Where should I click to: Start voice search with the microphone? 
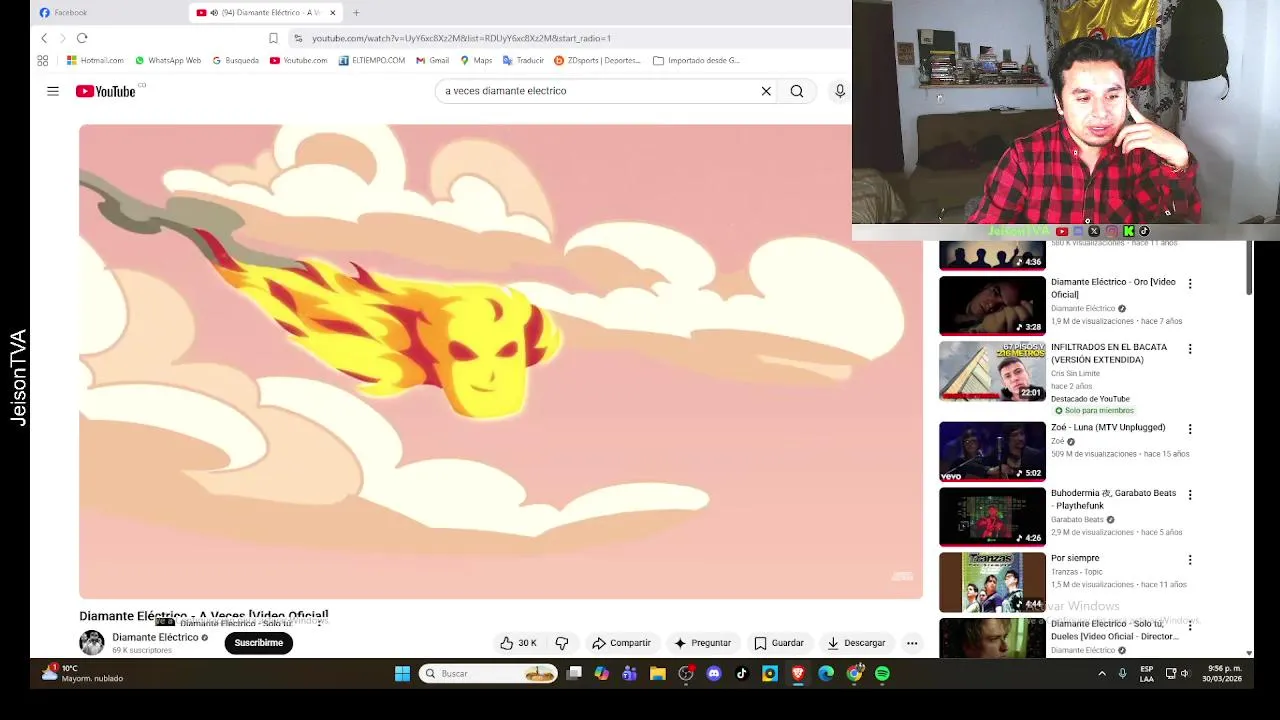pyautogui.click(x=840, y=91)
